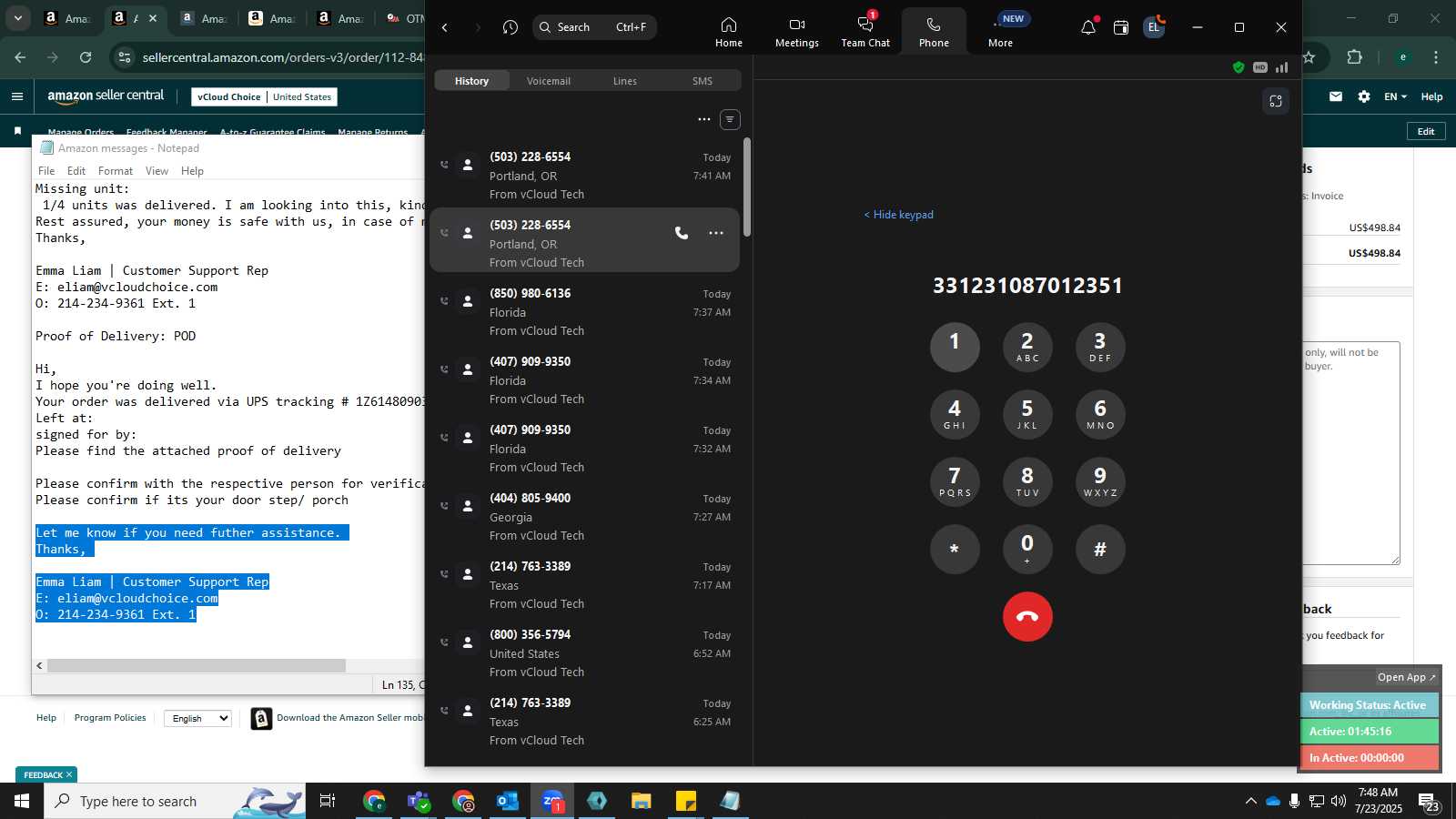Open Seller Central settings gear
Viewport: 1456px width, 819px height.
(x=1364, y=96)
